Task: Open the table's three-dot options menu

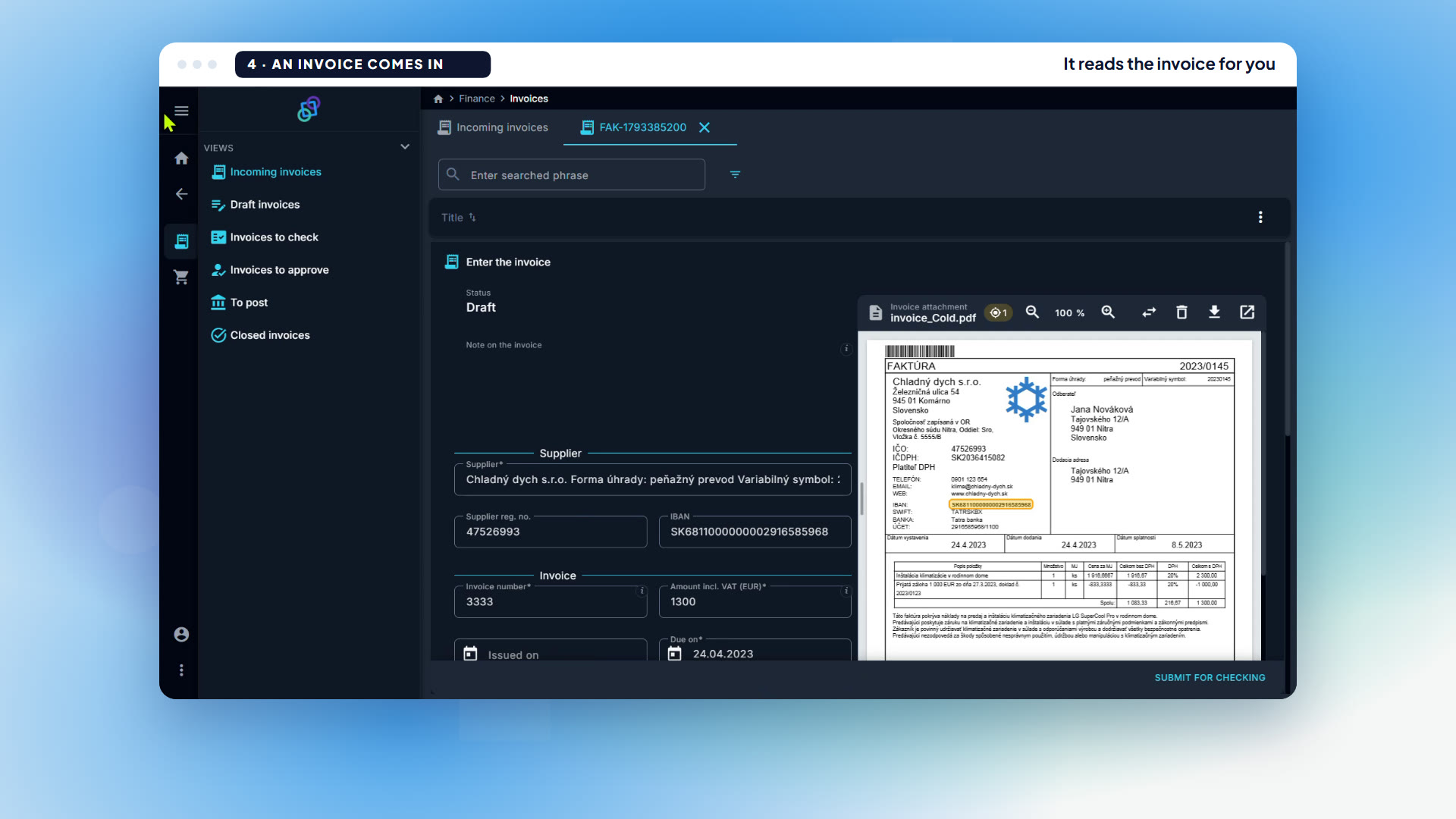Action: pos(1260,217)
